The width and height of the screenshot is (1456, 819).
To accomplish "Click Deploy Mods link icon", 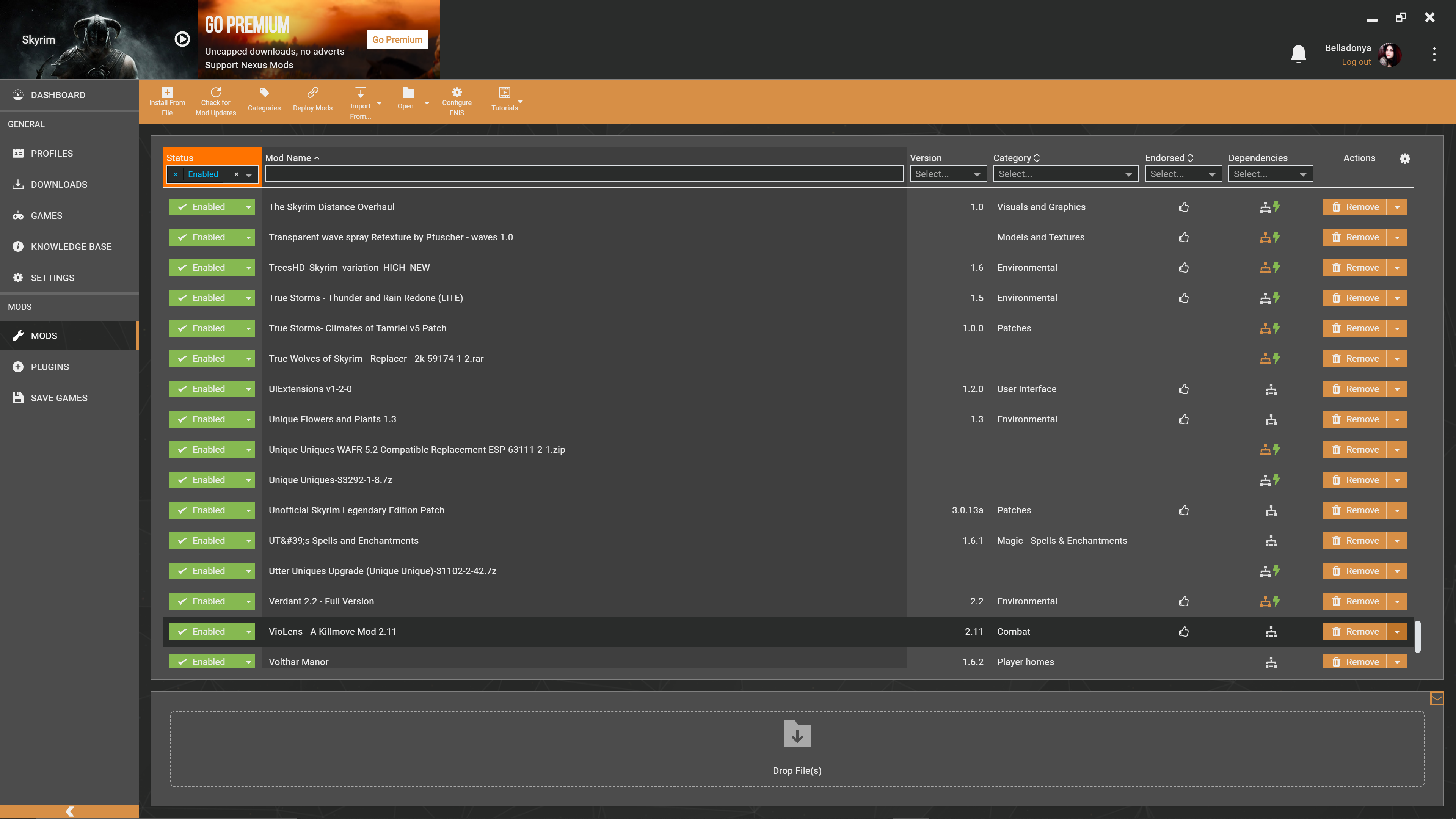I will [312, 92].
